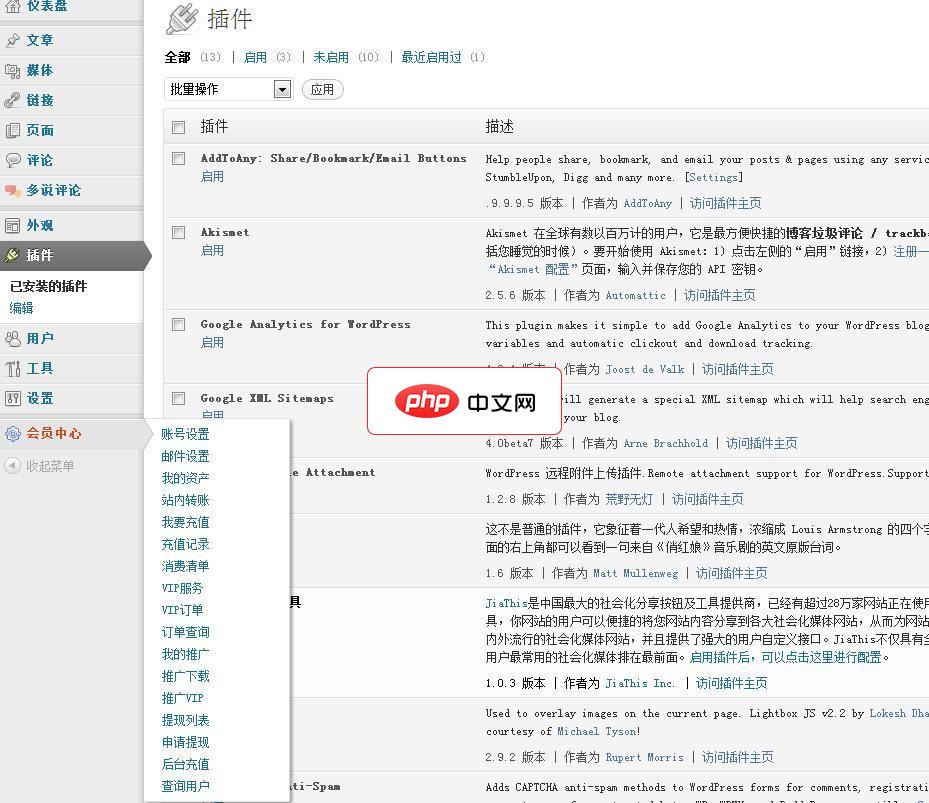The width and height of the screenshot is (929, 803).
Task: Click the php 中文网 logo
Action: coord(464,401)
